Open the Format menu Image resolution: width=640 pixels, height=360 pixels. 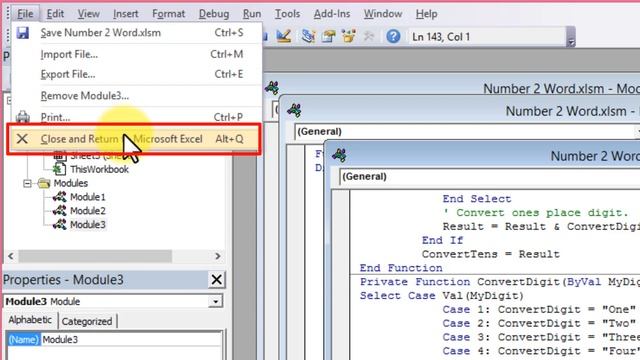pyautogui.click(x=169, y=14)
